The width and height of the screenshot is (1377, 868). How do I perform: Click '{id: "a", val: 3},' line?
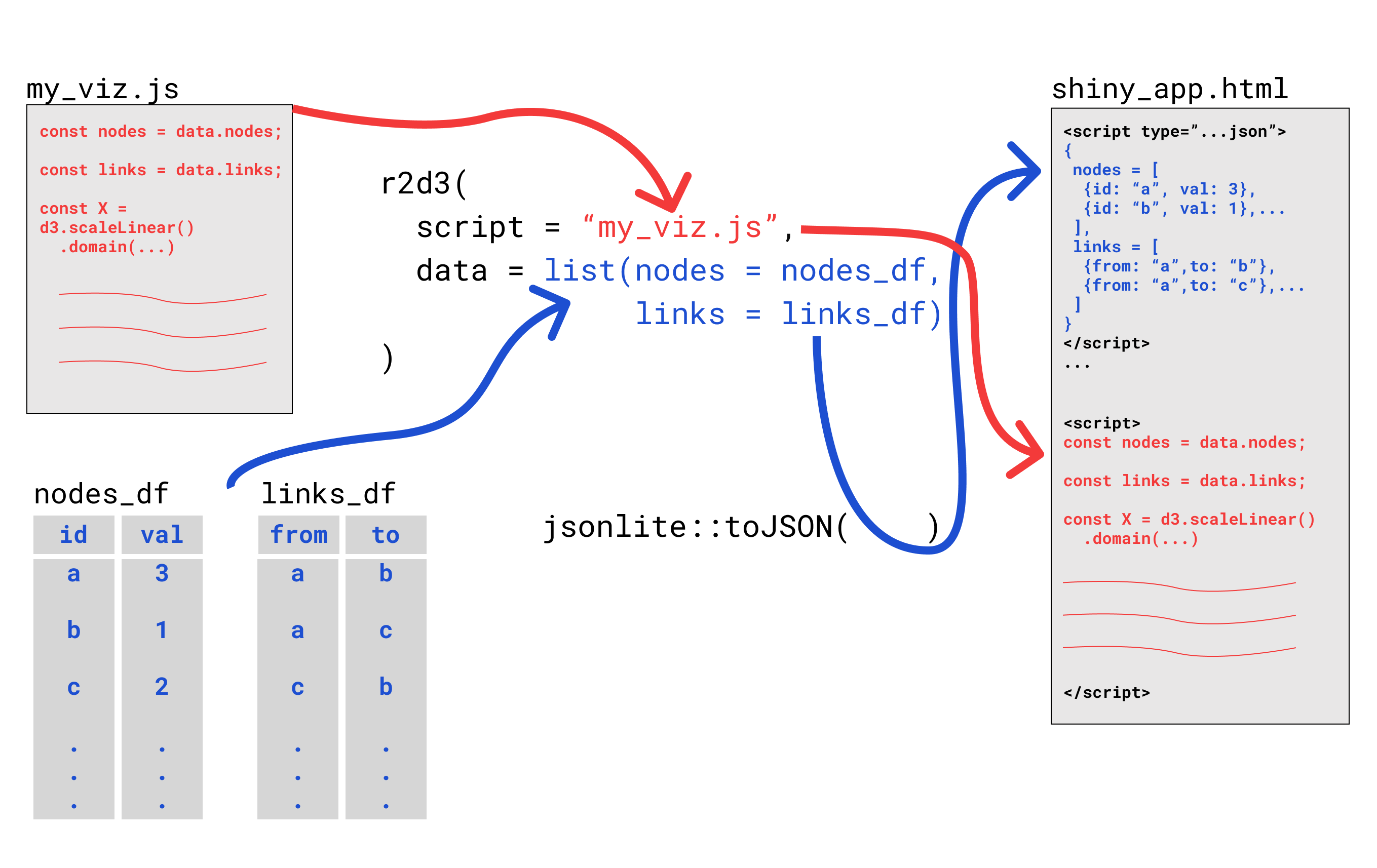click(1169, 190)
